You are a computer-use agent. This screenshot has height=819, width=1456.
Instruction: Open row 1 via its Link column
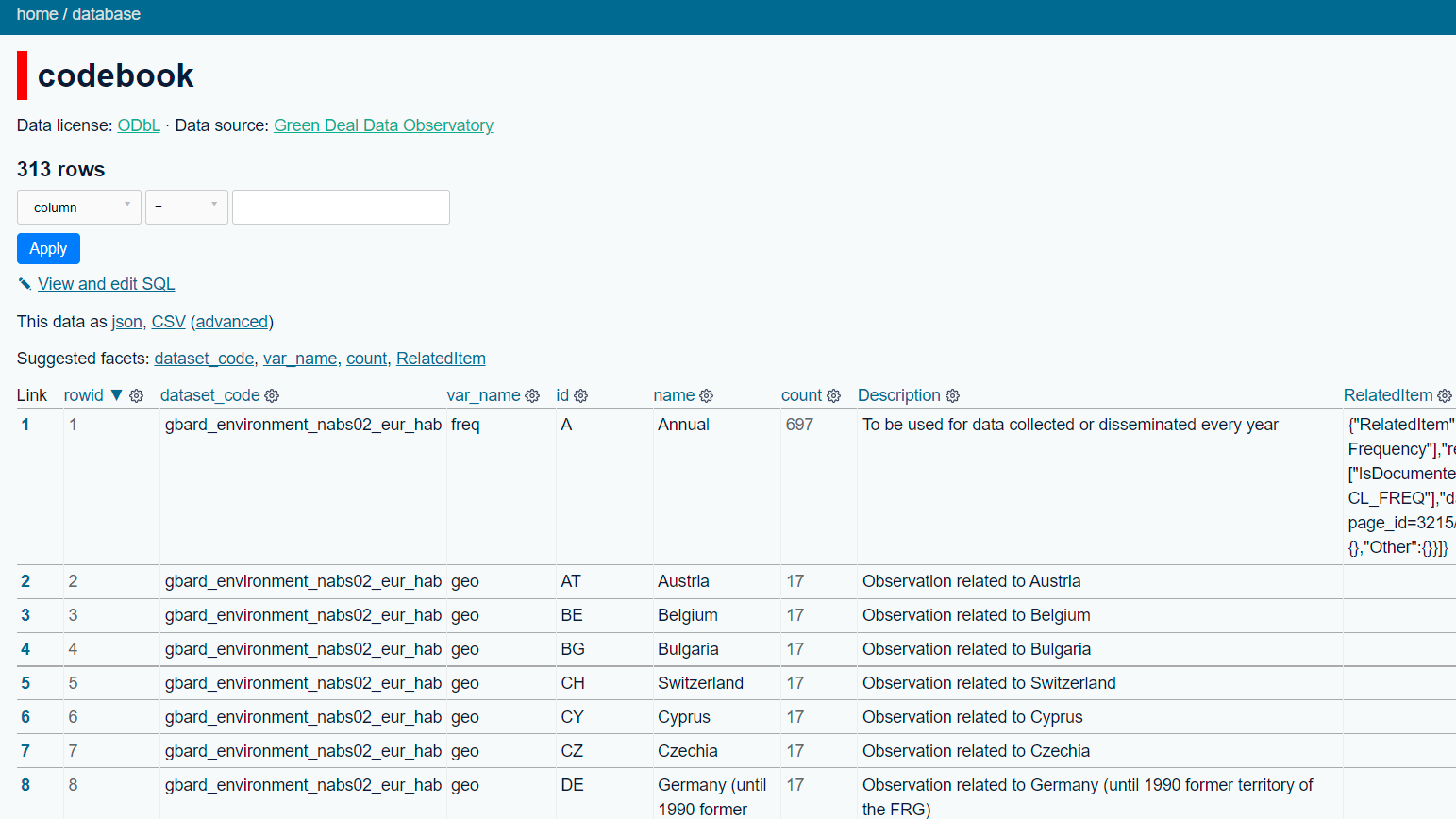tap(25, 425)
